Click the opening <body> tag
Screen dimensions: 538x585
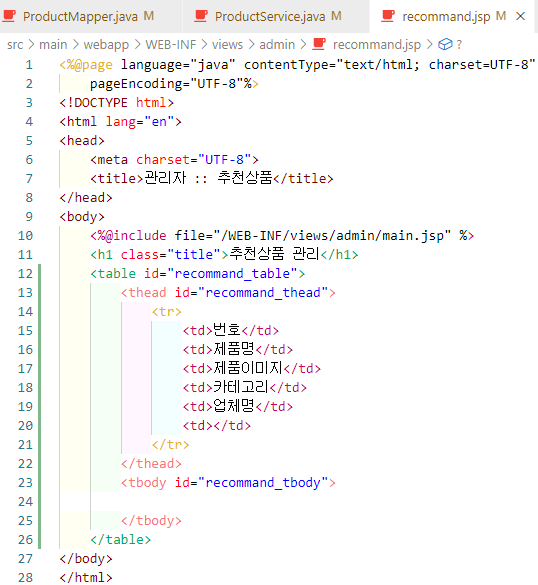pos(82,217)
